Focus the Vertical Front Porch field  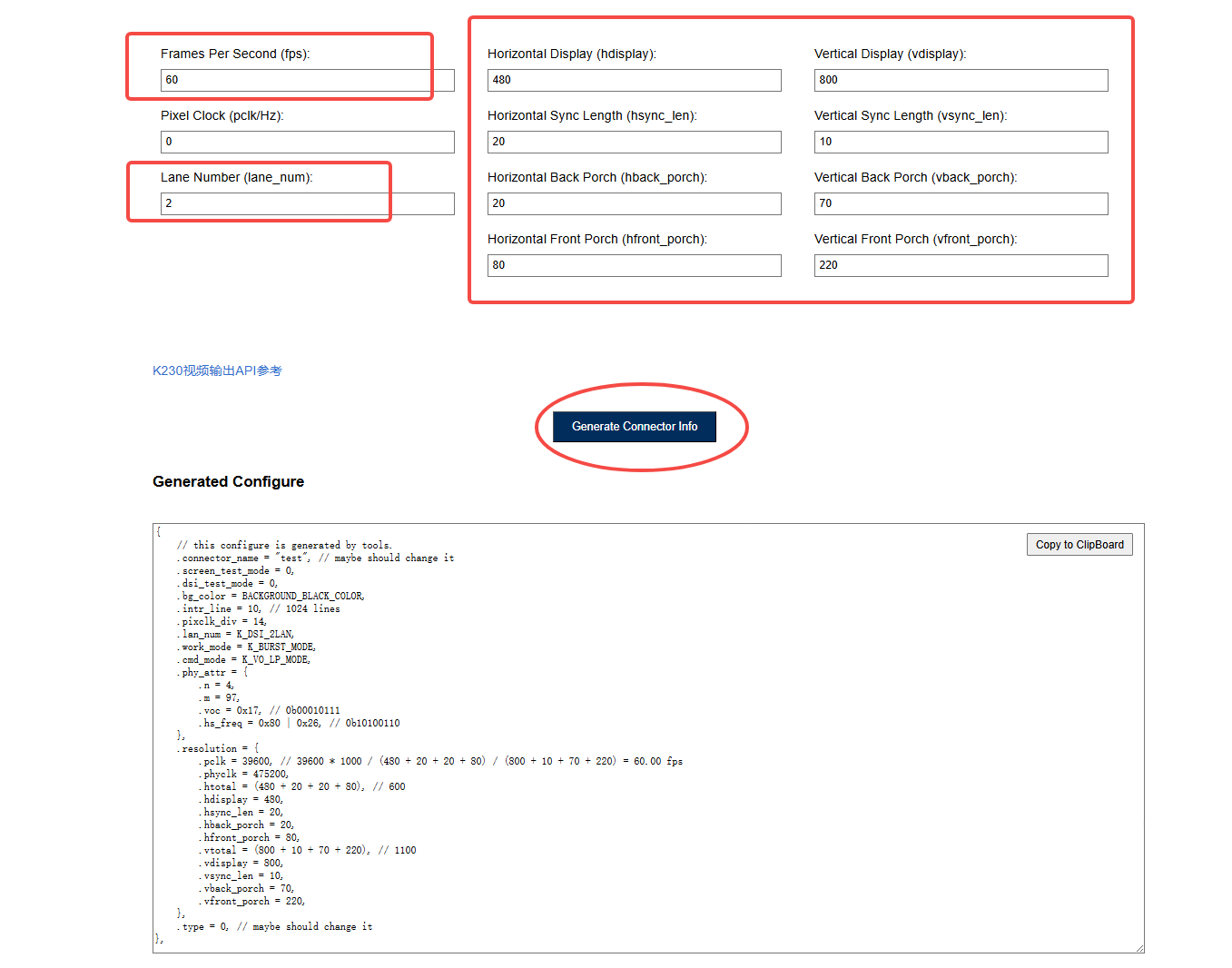pos(961,265)
